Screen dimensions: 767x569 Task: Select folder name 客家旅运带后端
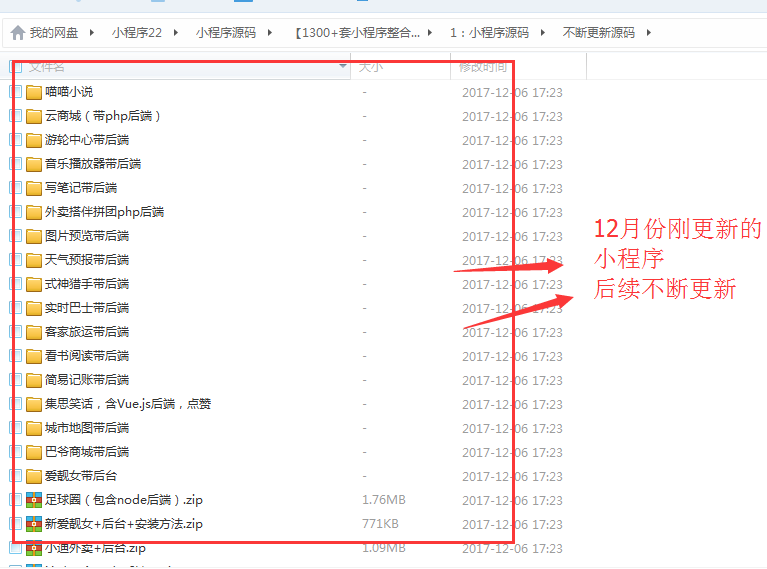tap(87, 332)
